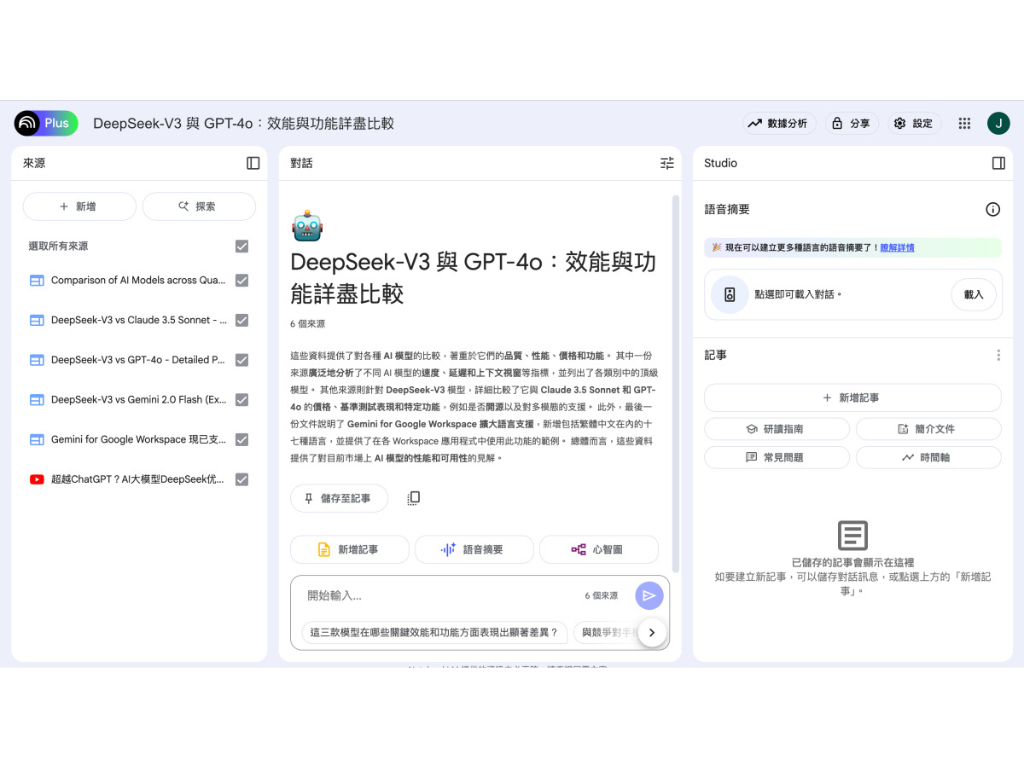Open source 'DeepSeek-V3 vs GPT-4o - Detailed P...'

[x=138, y=360]
